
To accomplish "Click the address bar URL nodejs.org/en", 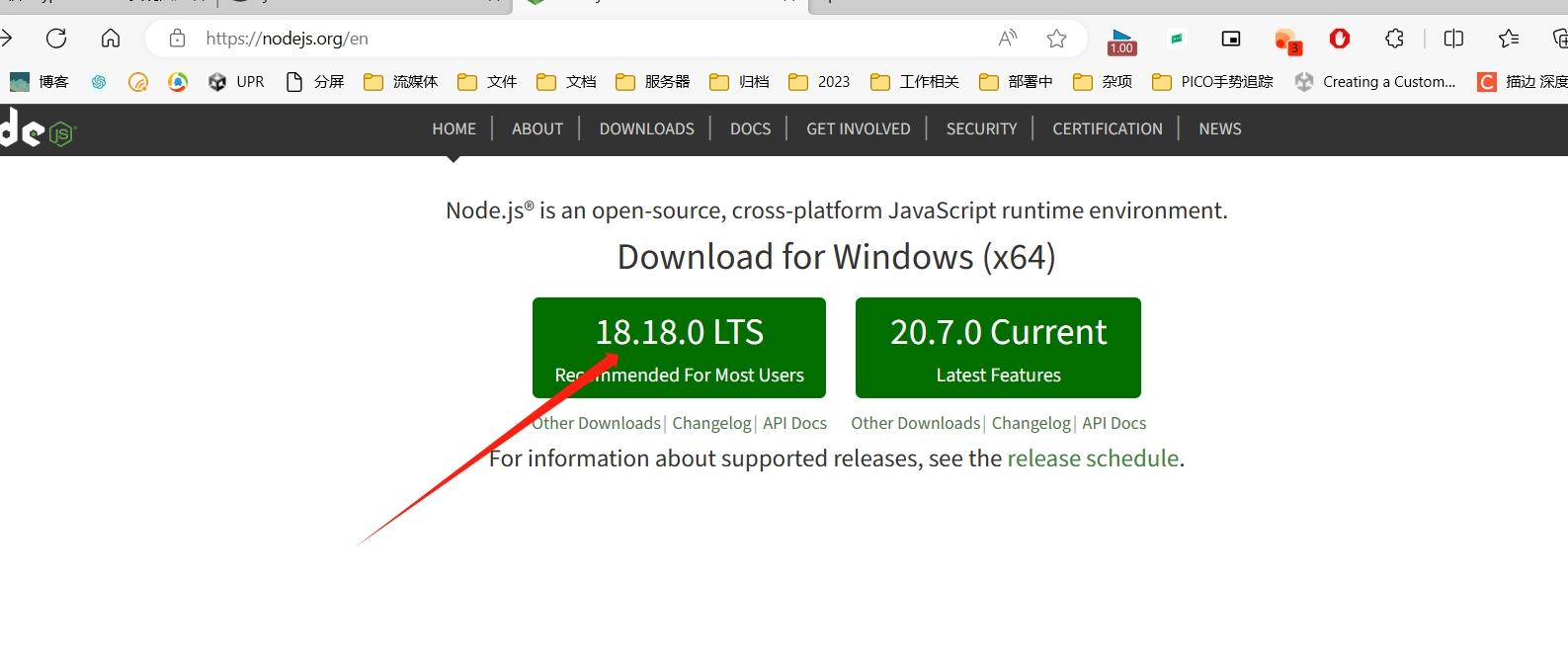I will point(288,39).
